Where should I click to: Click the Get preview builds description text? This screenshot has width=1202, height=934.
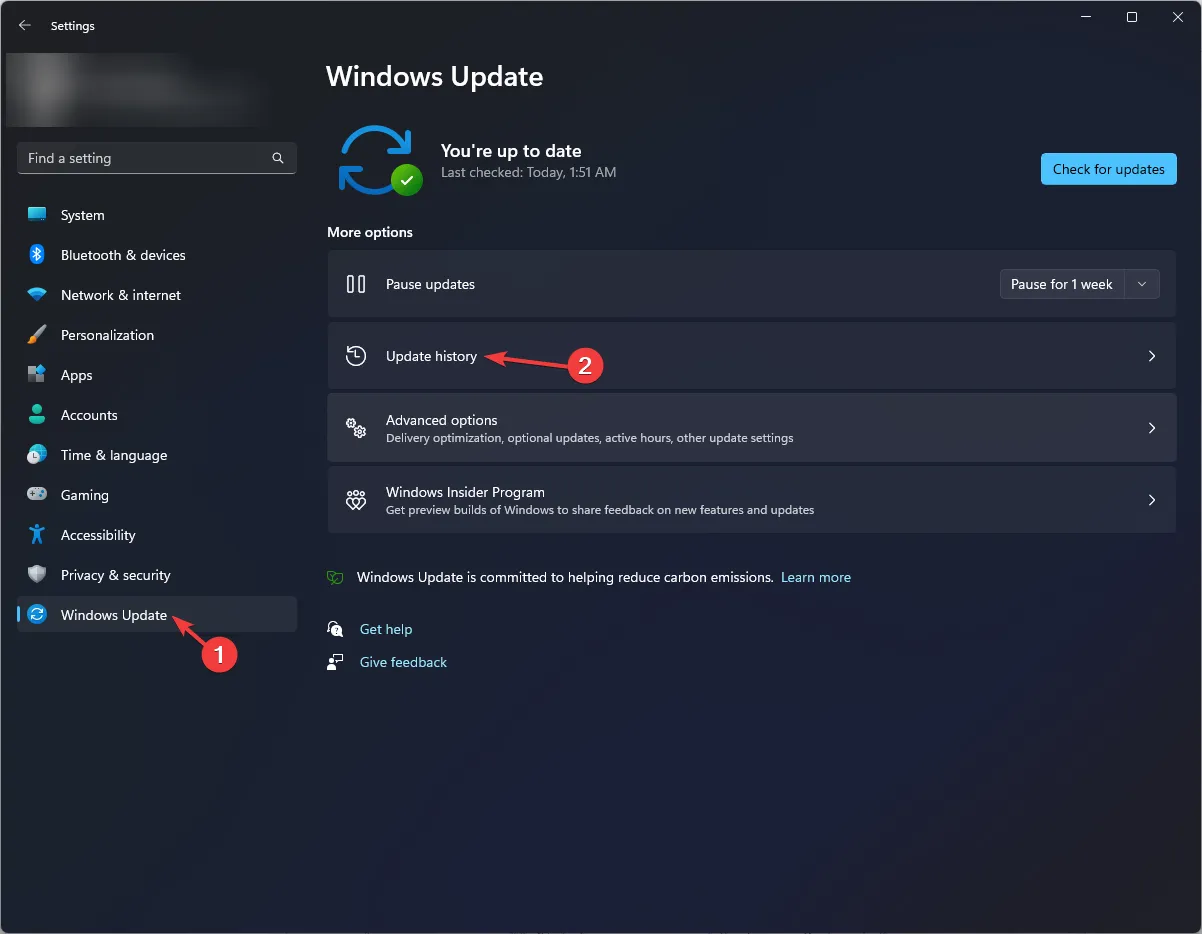coord(600,510)
